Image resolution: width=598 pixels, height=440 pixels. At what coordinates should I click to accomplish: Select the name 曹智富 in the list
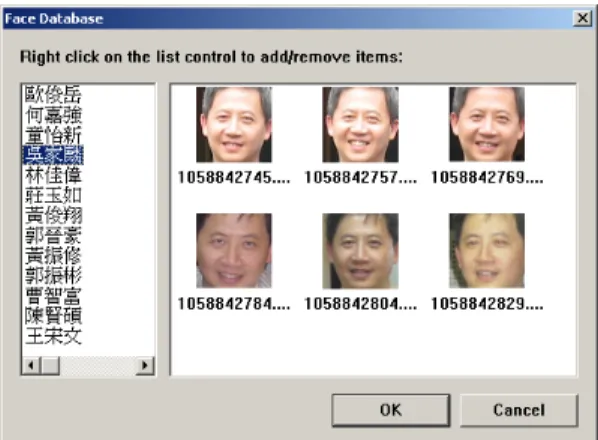[x=53, y=296]
